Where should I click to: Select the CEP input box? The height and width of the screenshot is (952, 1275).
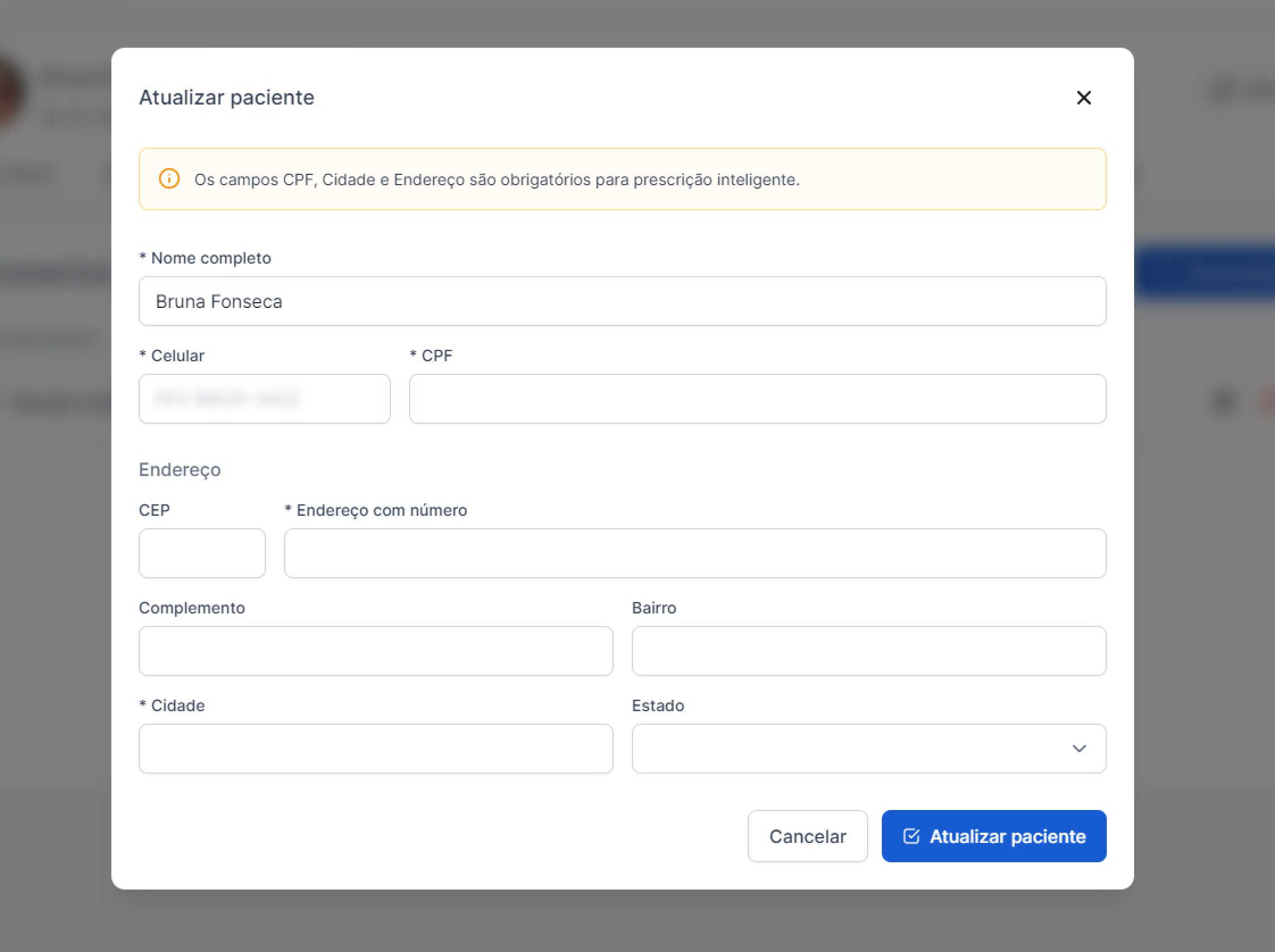click(x=202, y=553)
